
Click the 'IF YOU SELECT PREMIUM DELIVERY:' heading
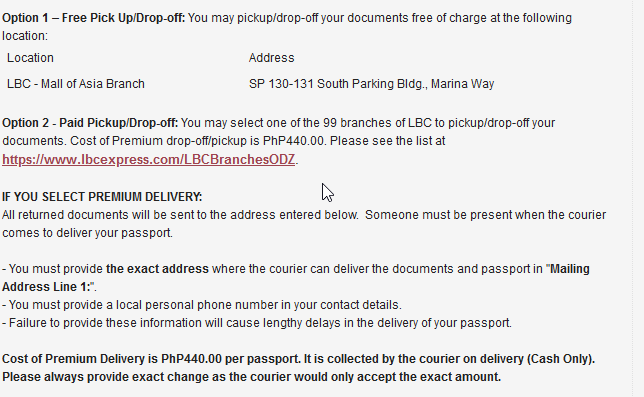(x=102, y=197)
